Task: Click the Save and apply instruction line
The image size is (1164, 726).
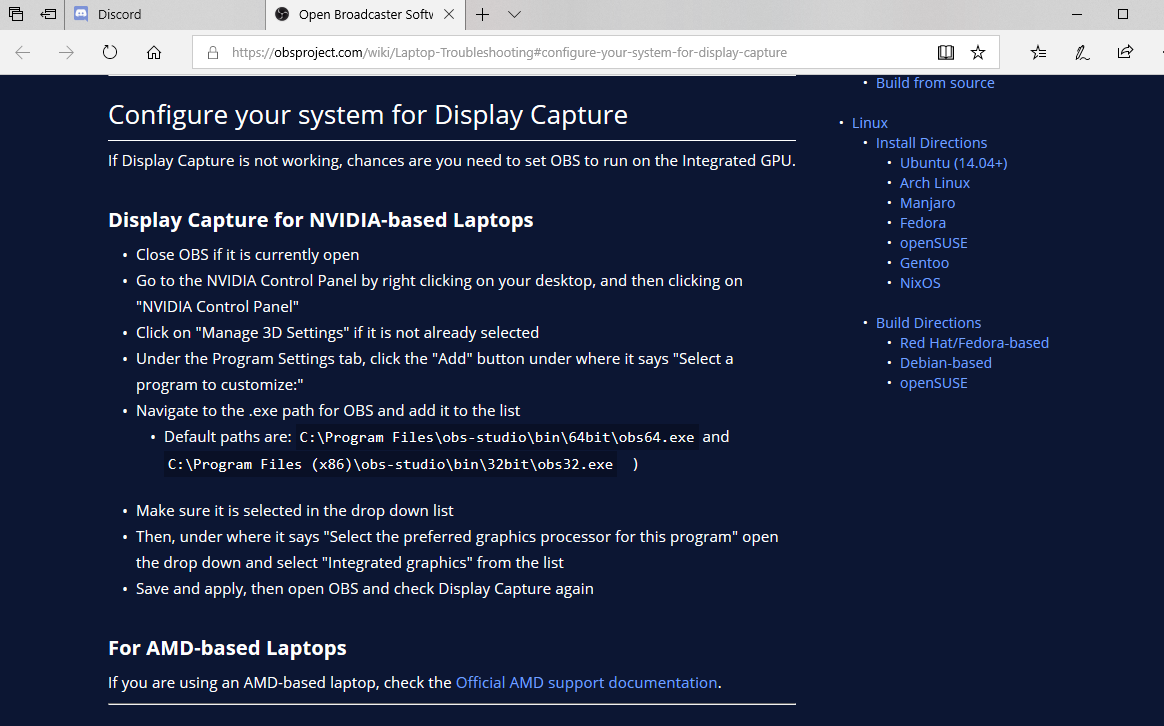Action: [364, 589]
